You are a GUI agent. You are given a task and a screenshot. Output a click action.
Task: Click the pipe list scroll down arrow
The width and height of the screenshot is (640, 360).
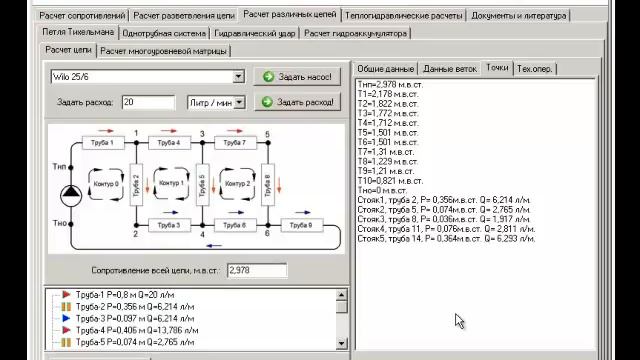tap(342, 343)
